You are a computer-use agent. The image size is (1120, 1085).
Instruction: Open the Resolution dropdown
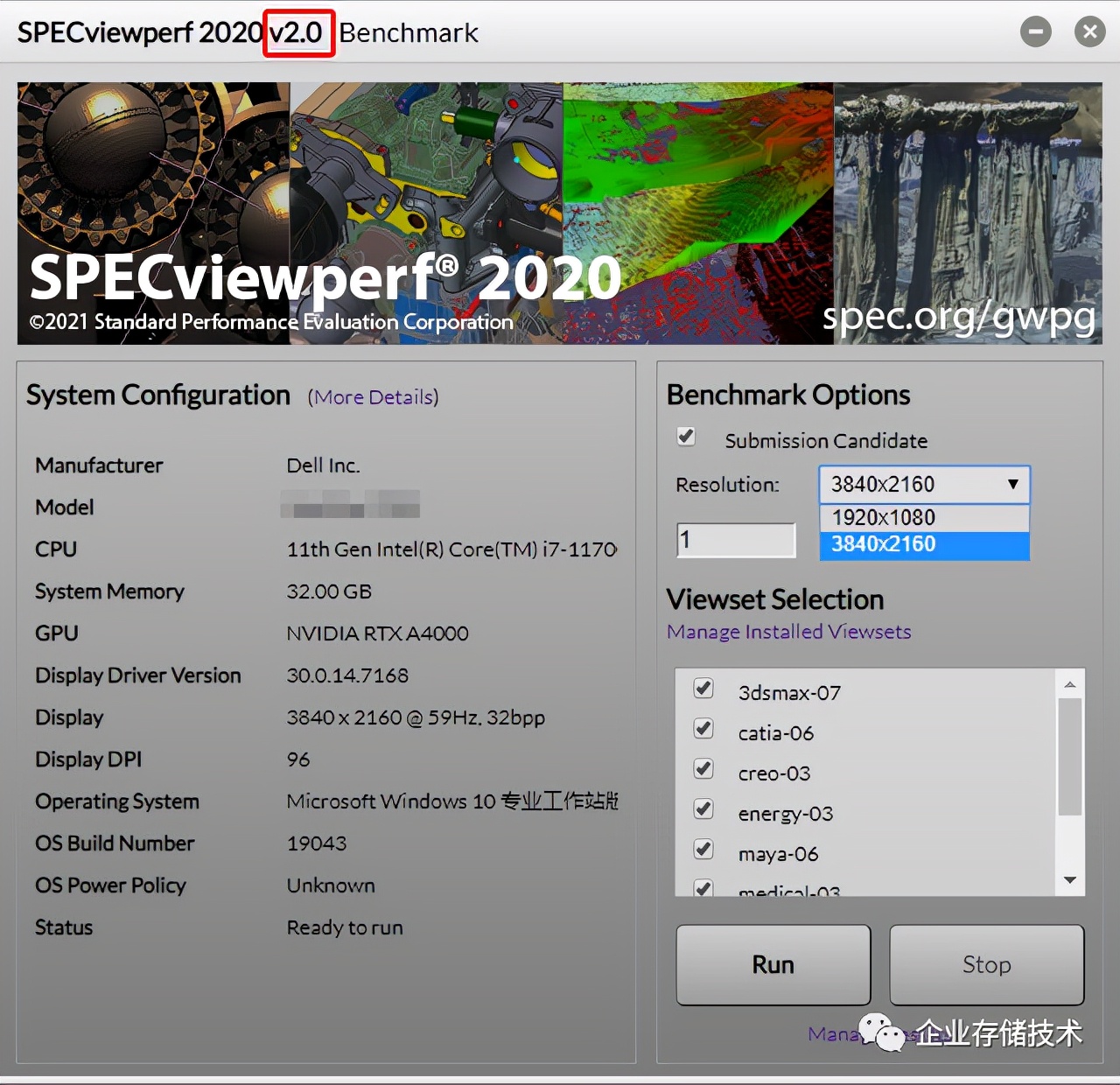pos(1013,484)
